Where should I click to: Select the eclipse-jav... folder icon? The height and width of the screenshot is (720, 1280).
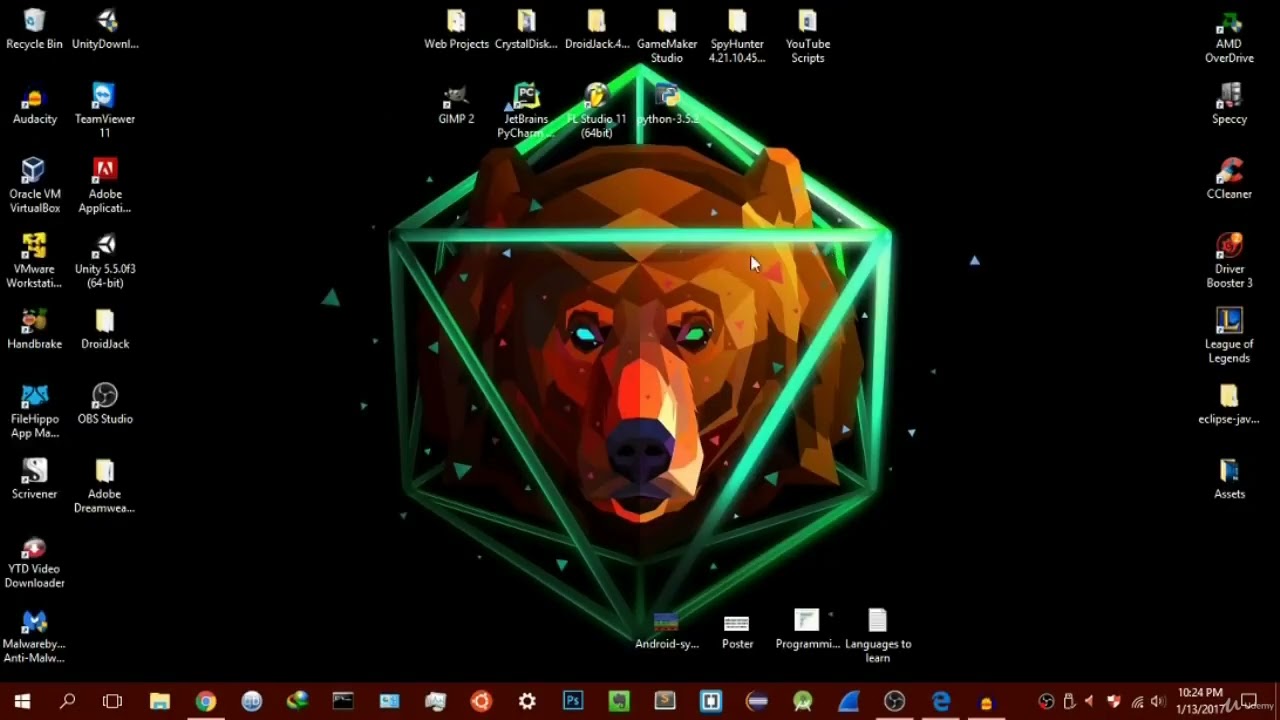point(1229,404)
